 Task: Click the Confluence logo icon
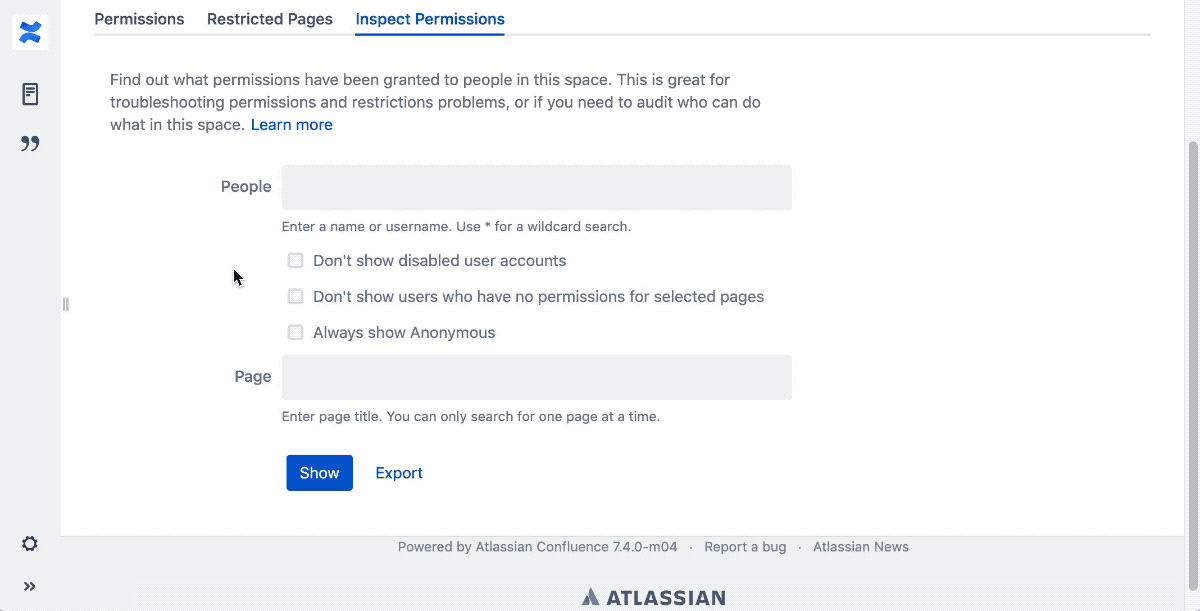tap(30, 32)
